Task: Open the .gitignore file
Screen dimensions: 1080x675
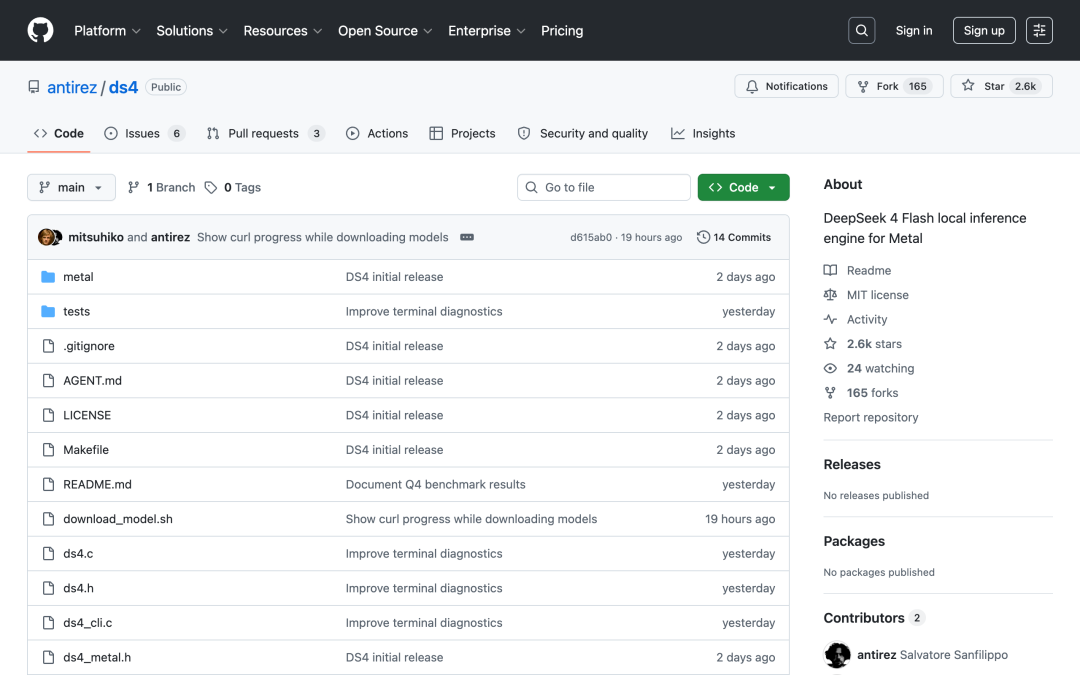Action: point(89,346)
